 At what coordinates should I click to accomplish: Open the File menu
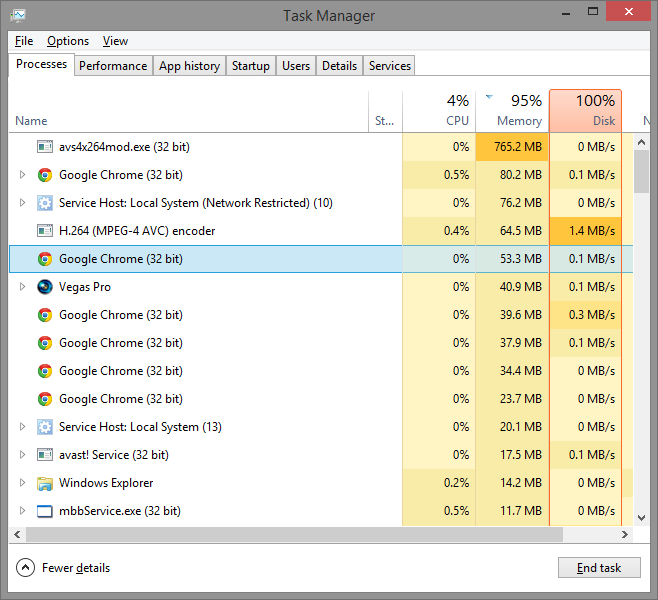click(x=24, y=41)
